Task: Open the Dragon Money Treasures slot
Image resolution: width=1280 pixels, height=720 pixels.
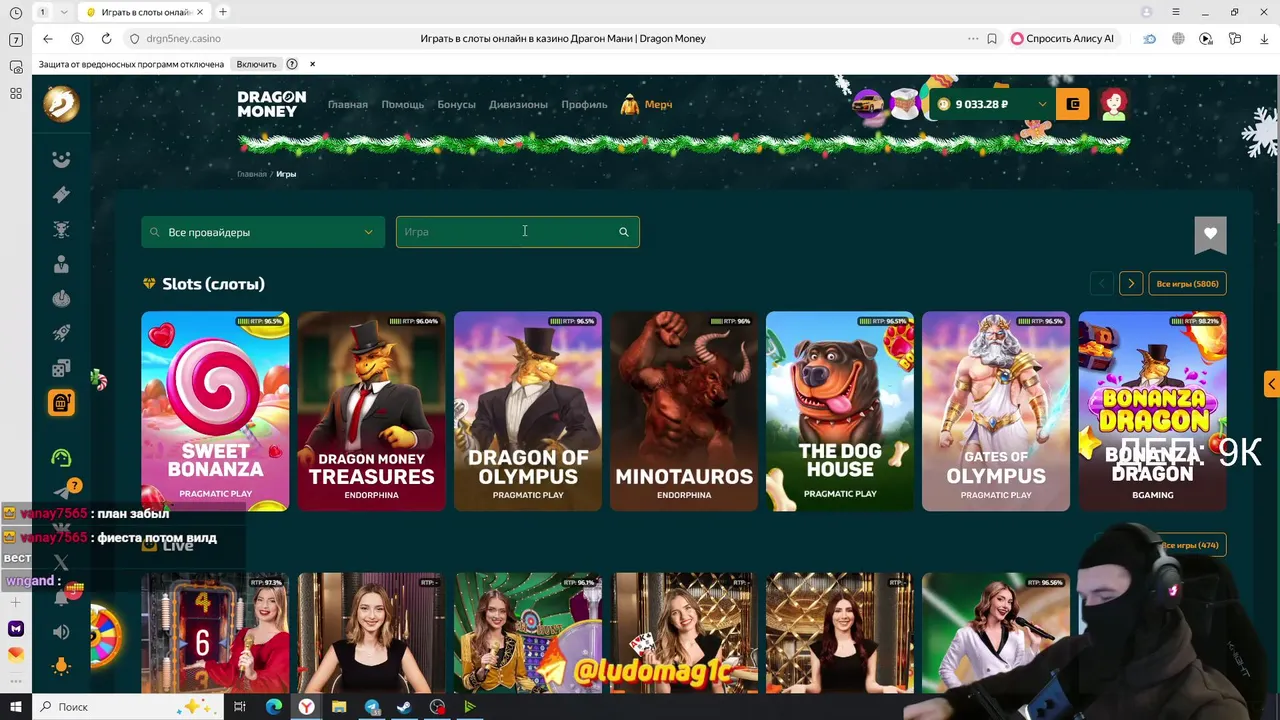Action: pyautogui.click(x=371, y=411)
